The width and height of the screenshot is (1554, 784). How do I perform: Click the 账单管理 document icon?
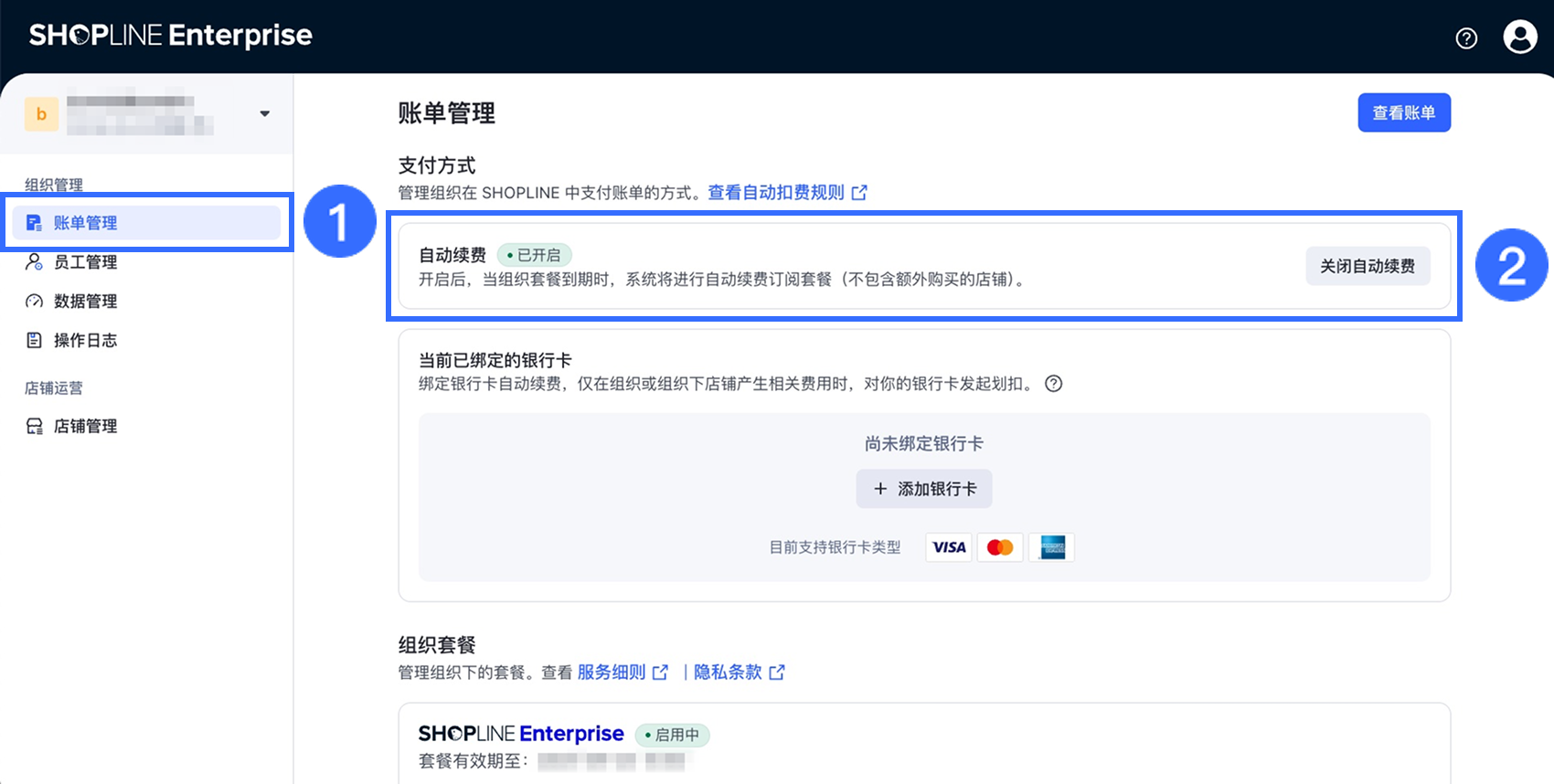coord(34,223)
